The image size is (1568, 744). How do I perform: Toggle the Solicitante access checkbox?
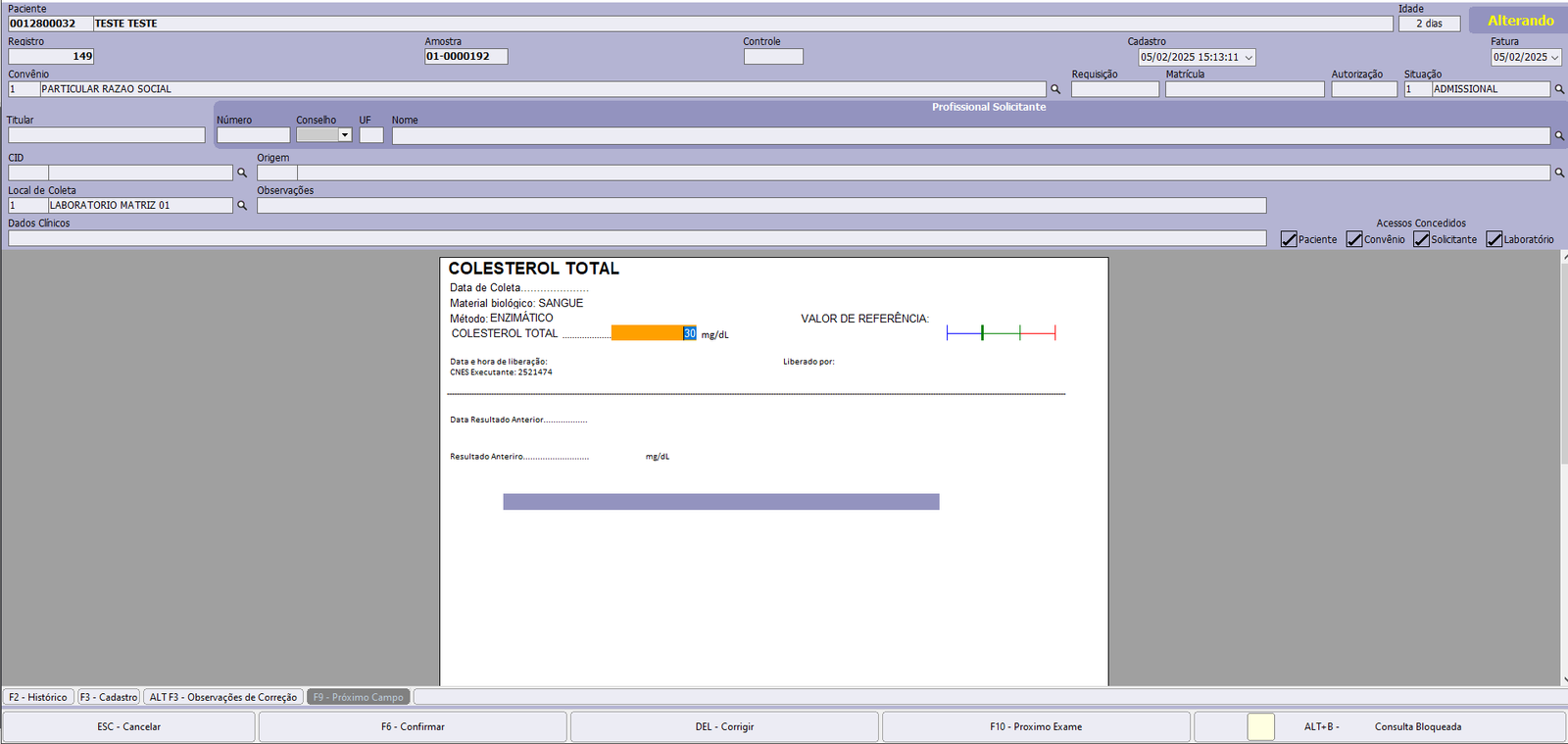tap(1421, 240)
